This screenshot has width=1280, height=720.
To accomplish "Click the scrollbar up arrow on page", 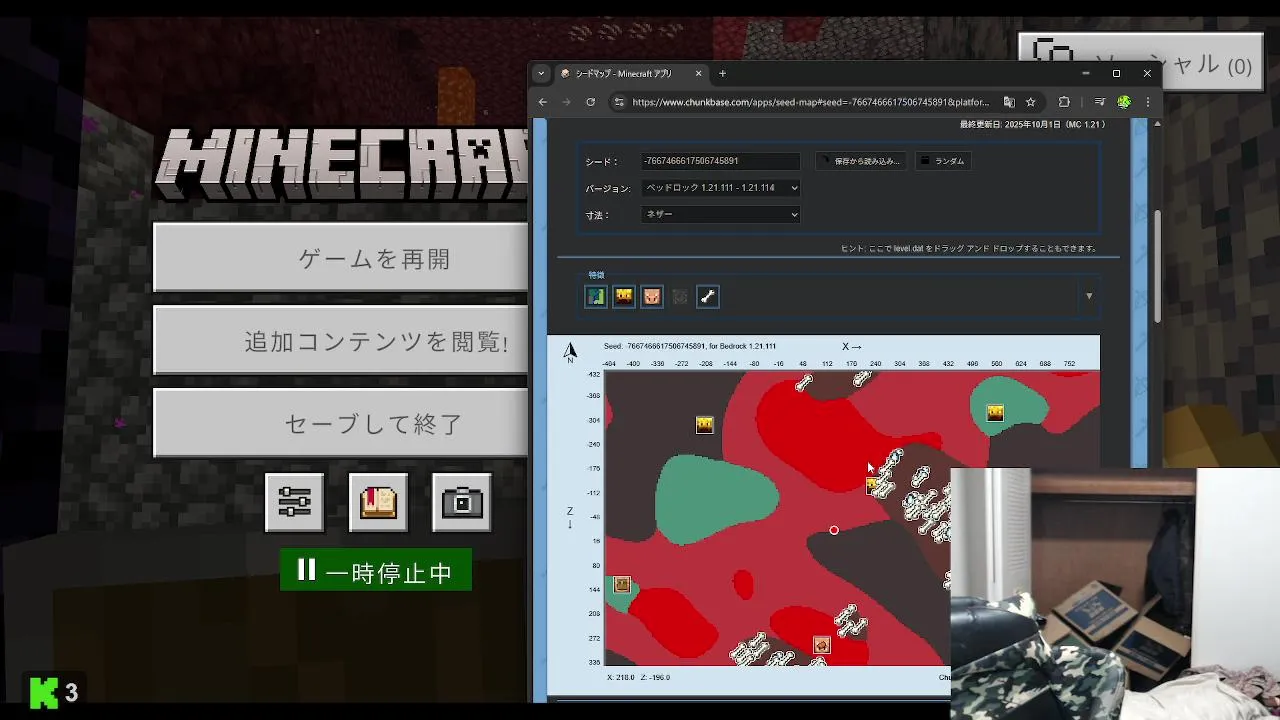I will tap(1157, 124).
